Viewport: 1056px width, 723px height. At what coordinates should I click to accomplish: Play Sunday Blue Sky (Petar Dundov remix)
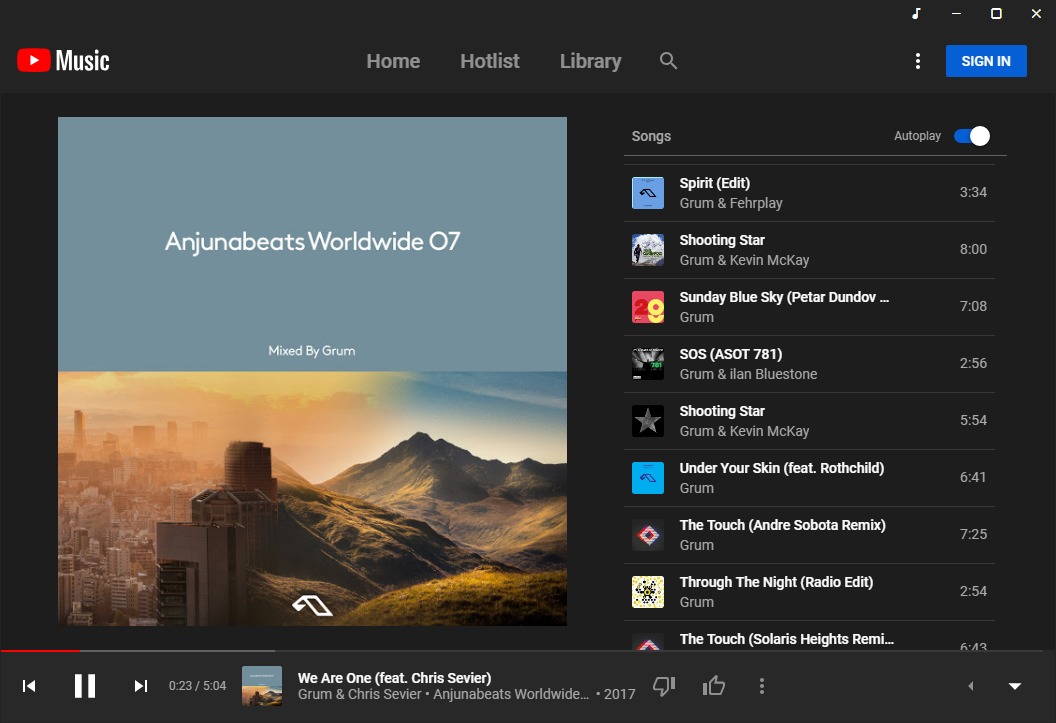[x=810, y=307]
